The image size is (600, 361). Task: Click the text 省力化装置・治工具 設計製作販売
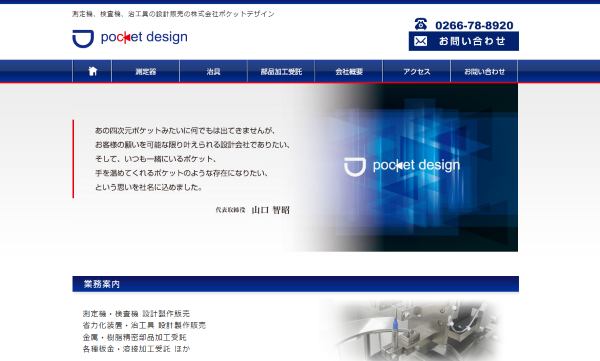[x=144, y=325]
